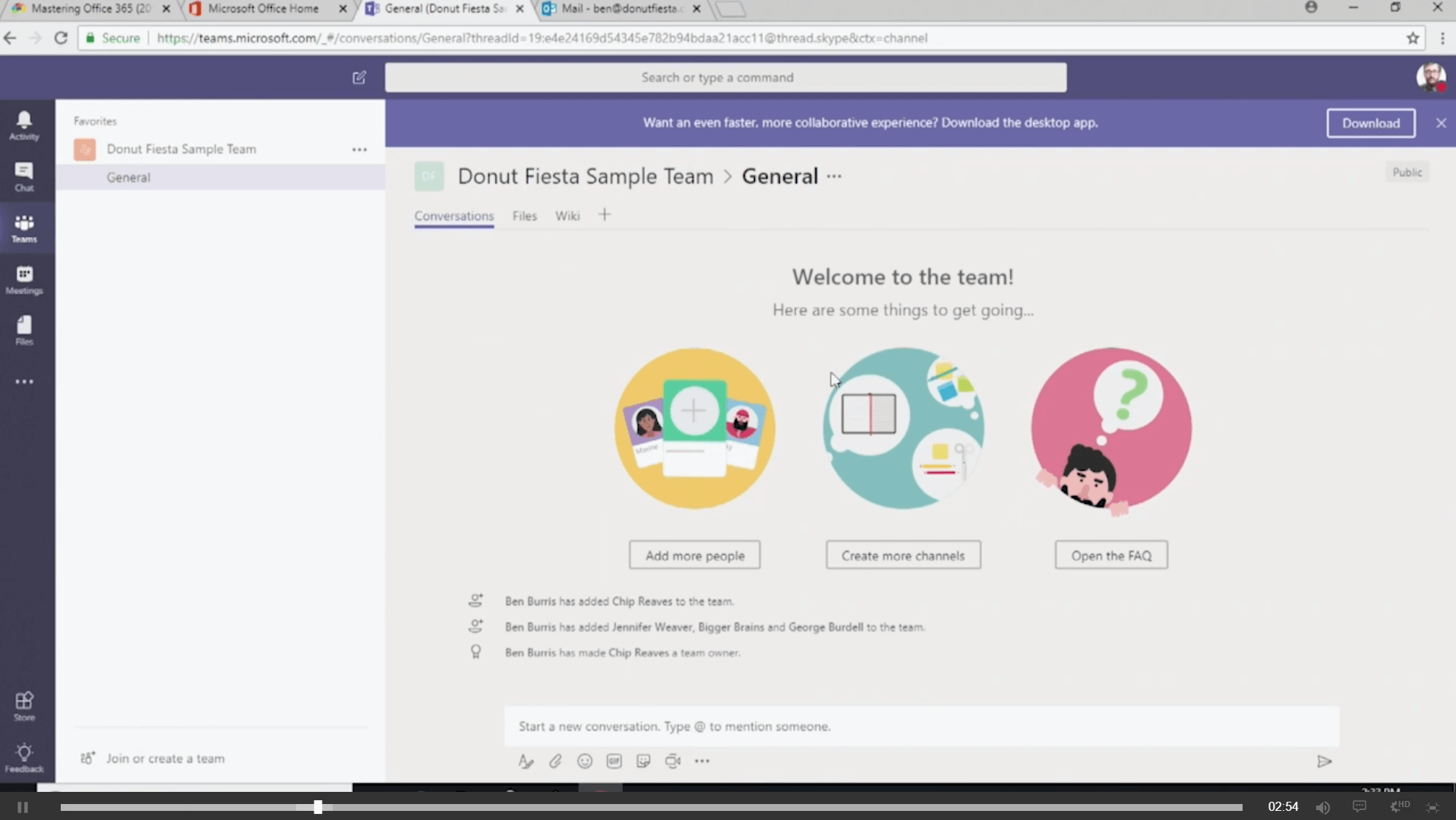
Task: Open the Activity feed icon
Action: coord(24,125)
